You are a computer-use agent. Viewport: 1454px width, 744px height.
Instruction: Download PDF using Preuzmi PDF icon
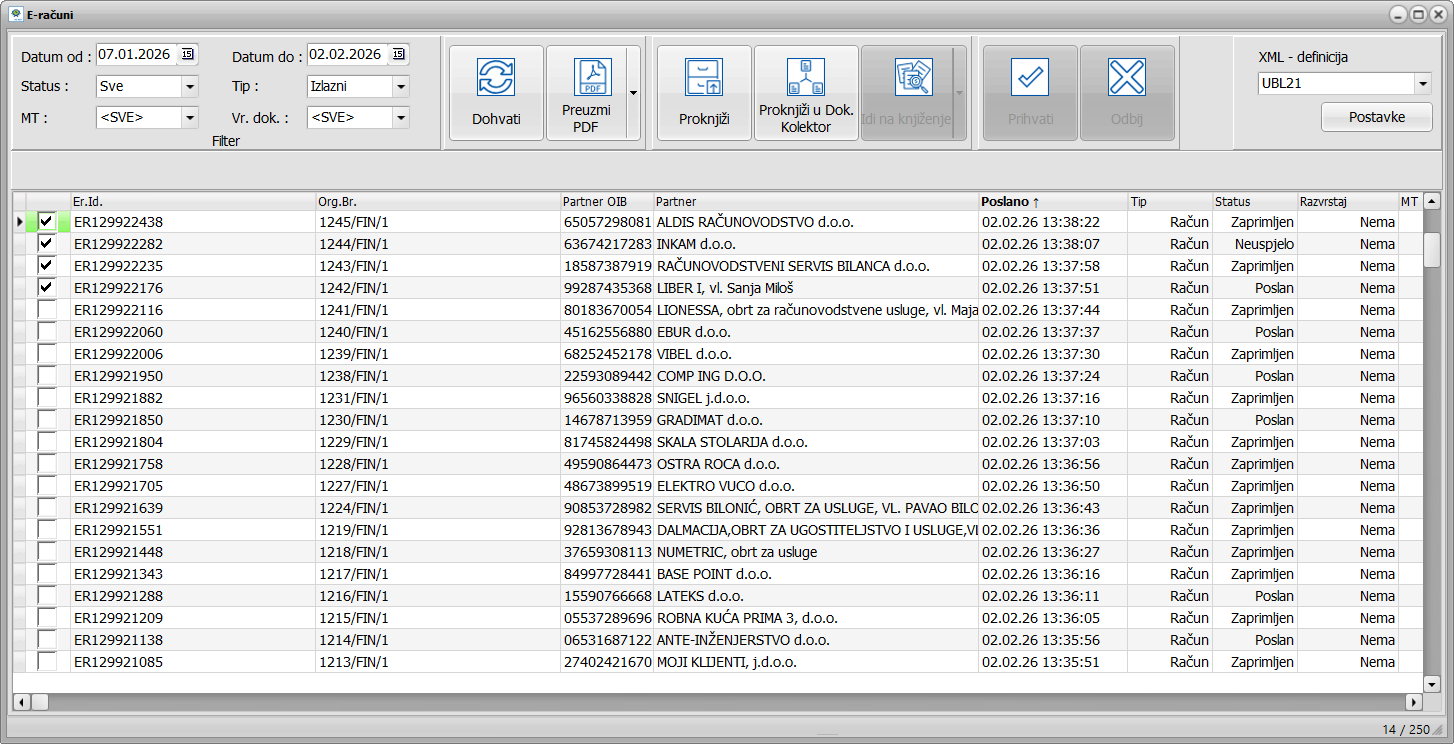pos(592,77)
